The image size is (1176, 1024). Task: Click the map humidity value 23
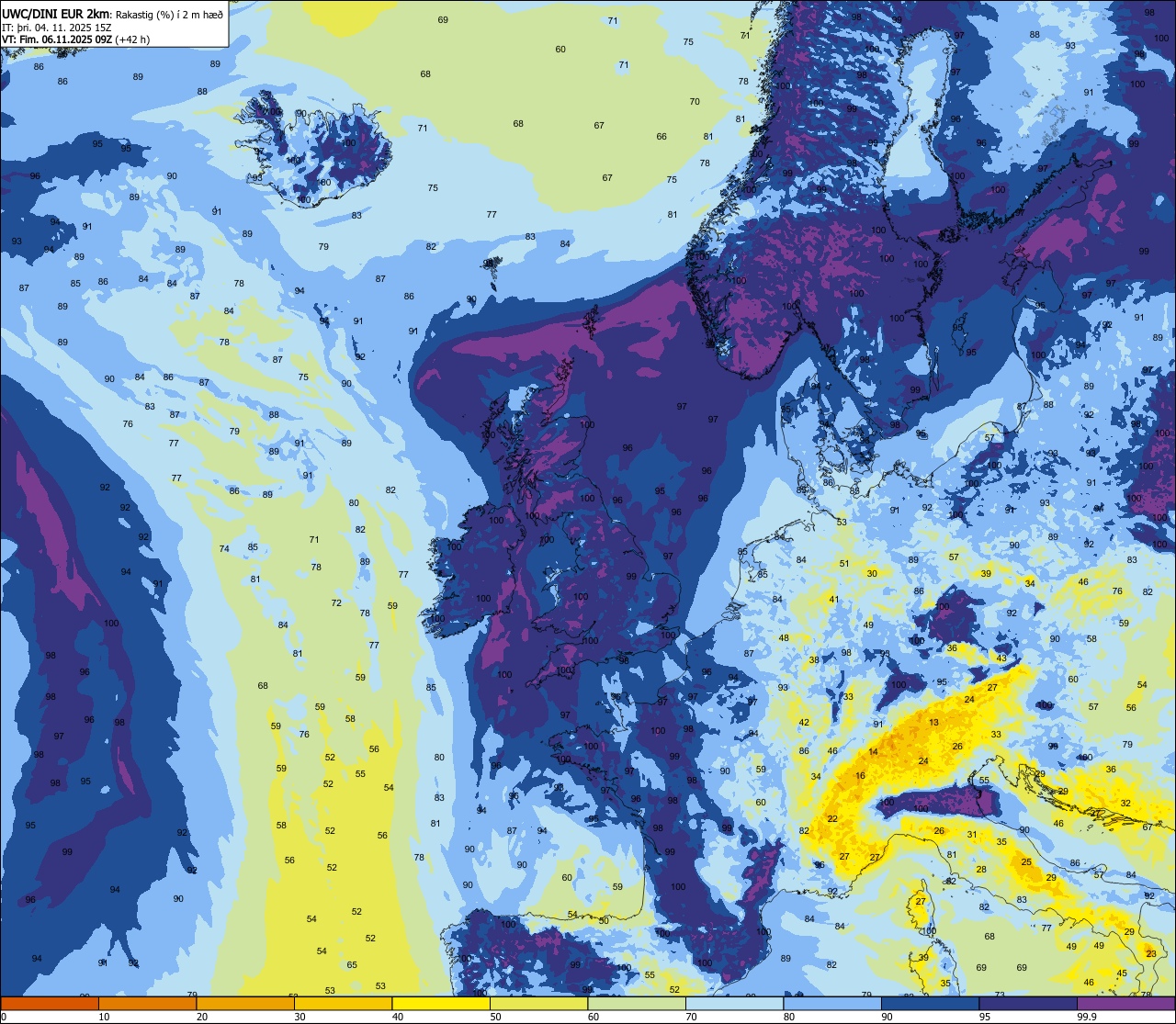(x=1151, y=954)
